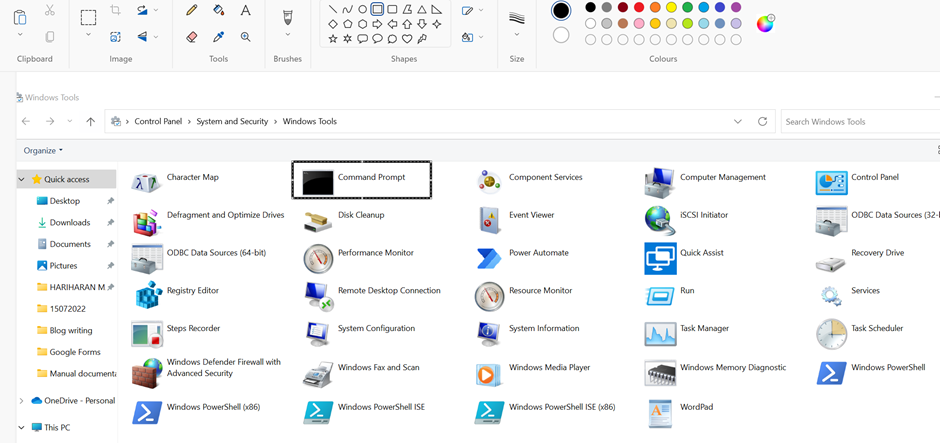The width and height of the screenshot is (940, 443).
Task: Choose the rectangular Select tool
Action: click(x=88, y=17)
